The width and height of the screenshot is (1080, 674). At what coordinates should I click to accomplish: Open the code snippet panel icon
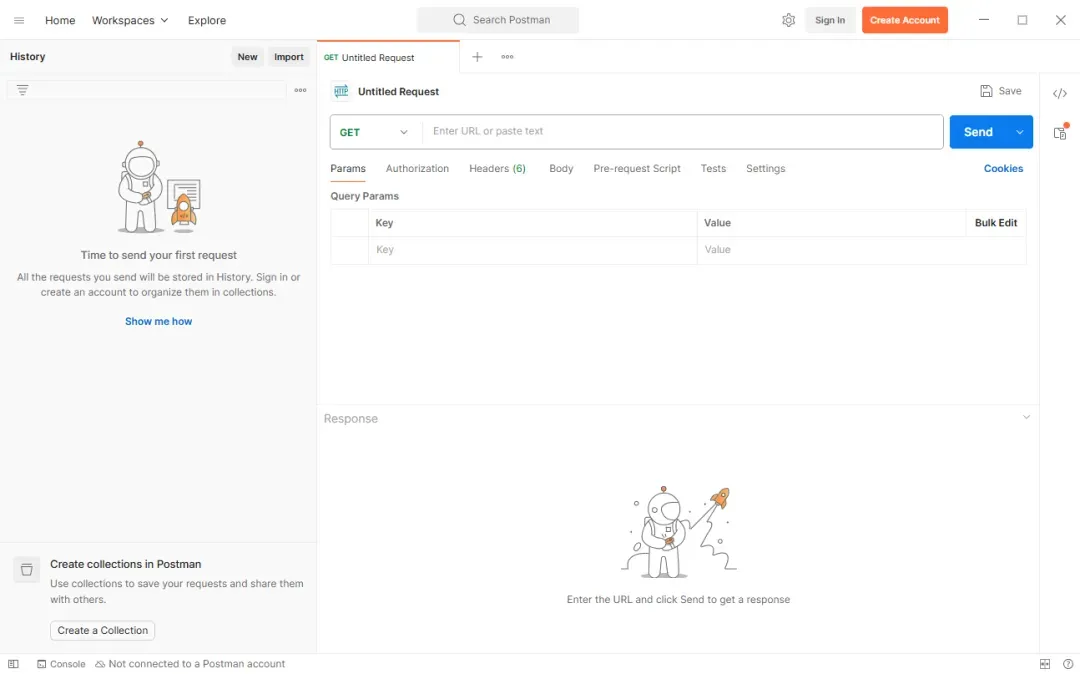tap(1060, 93)
